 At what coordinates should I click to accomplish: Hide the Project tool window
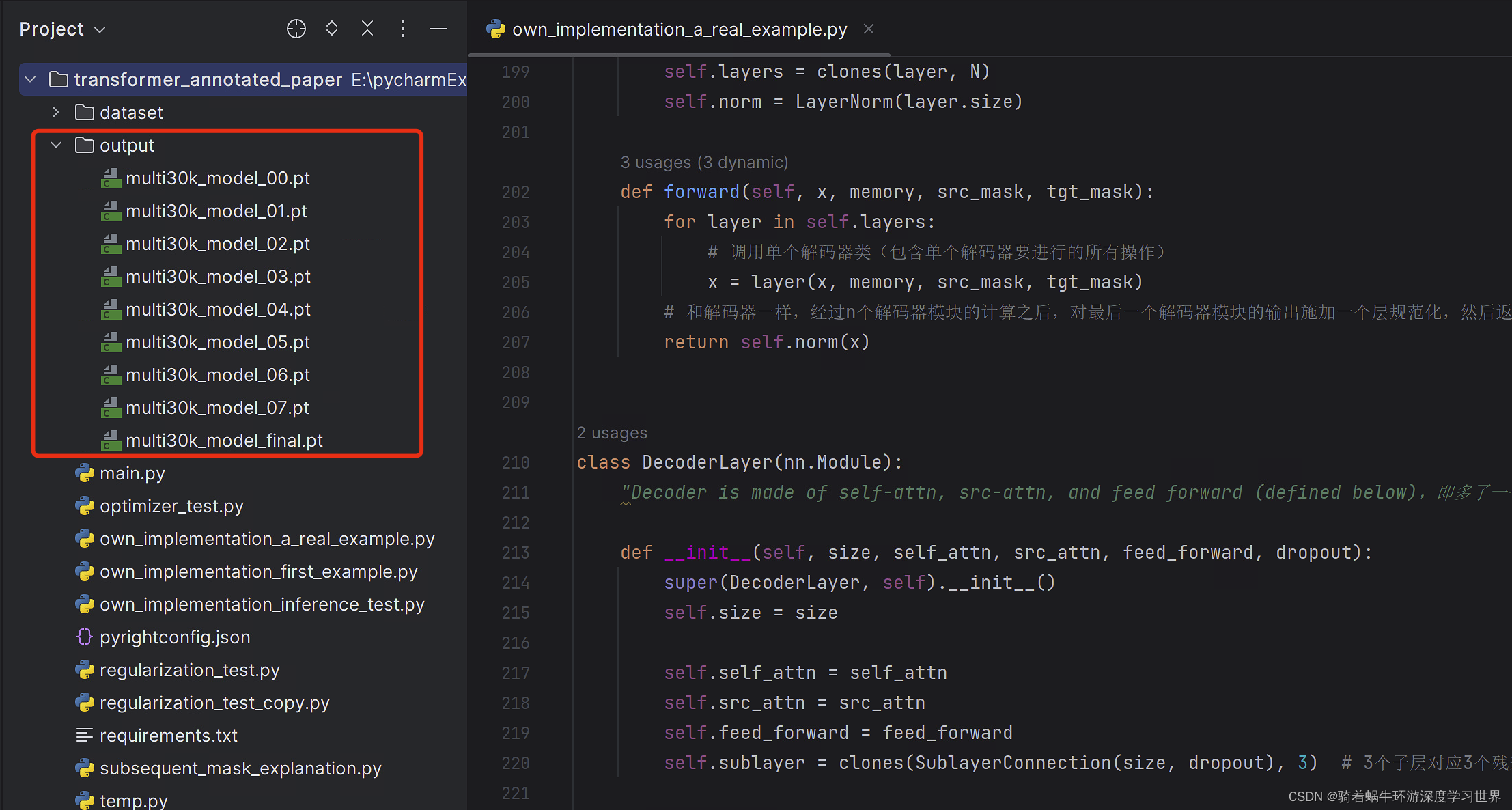coord(438,29)
